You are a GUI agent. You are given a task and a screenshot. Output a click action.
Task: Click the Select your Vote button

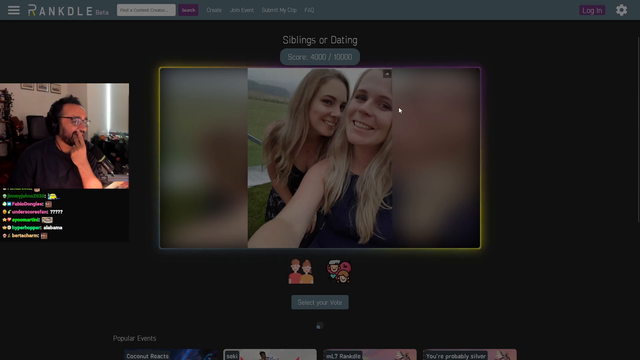pos(320,302)
